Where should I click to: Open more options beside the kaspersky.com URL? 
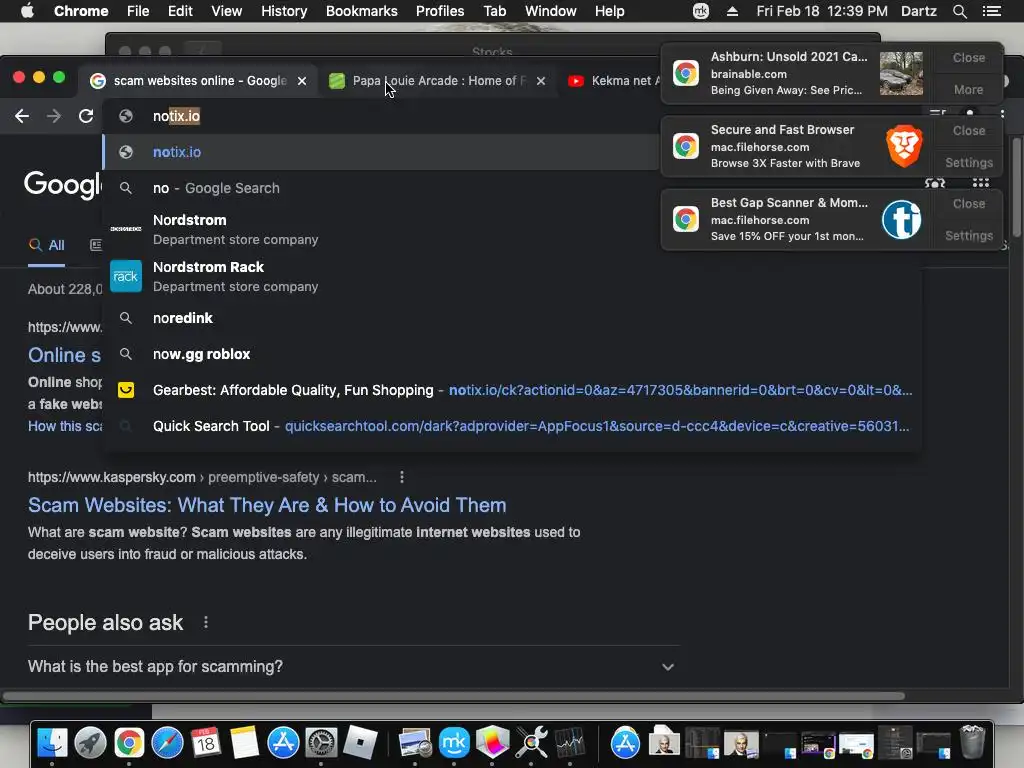[402, 477]
